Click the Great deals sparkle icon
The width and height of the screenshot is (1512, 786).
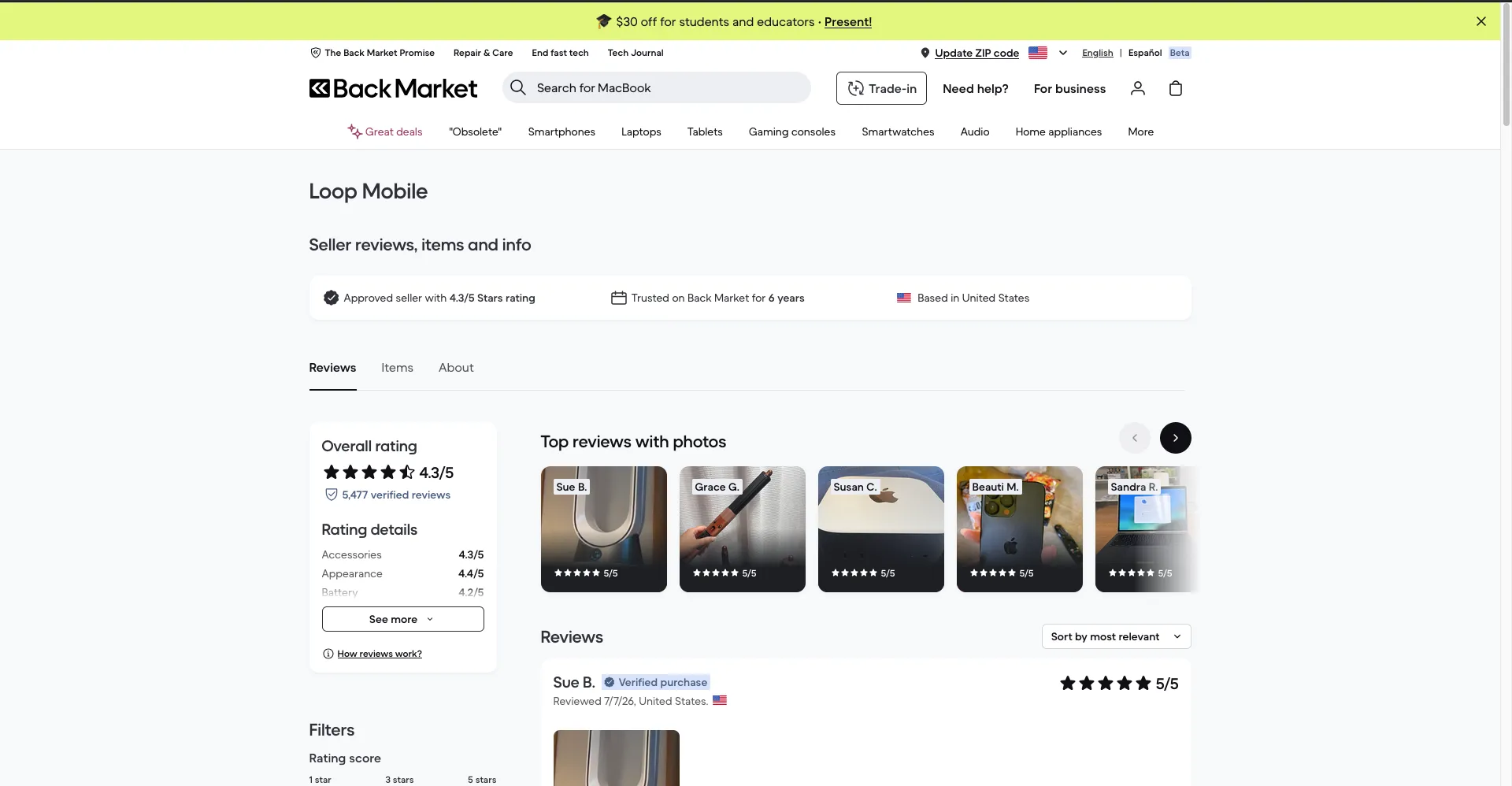coord(354,132)
